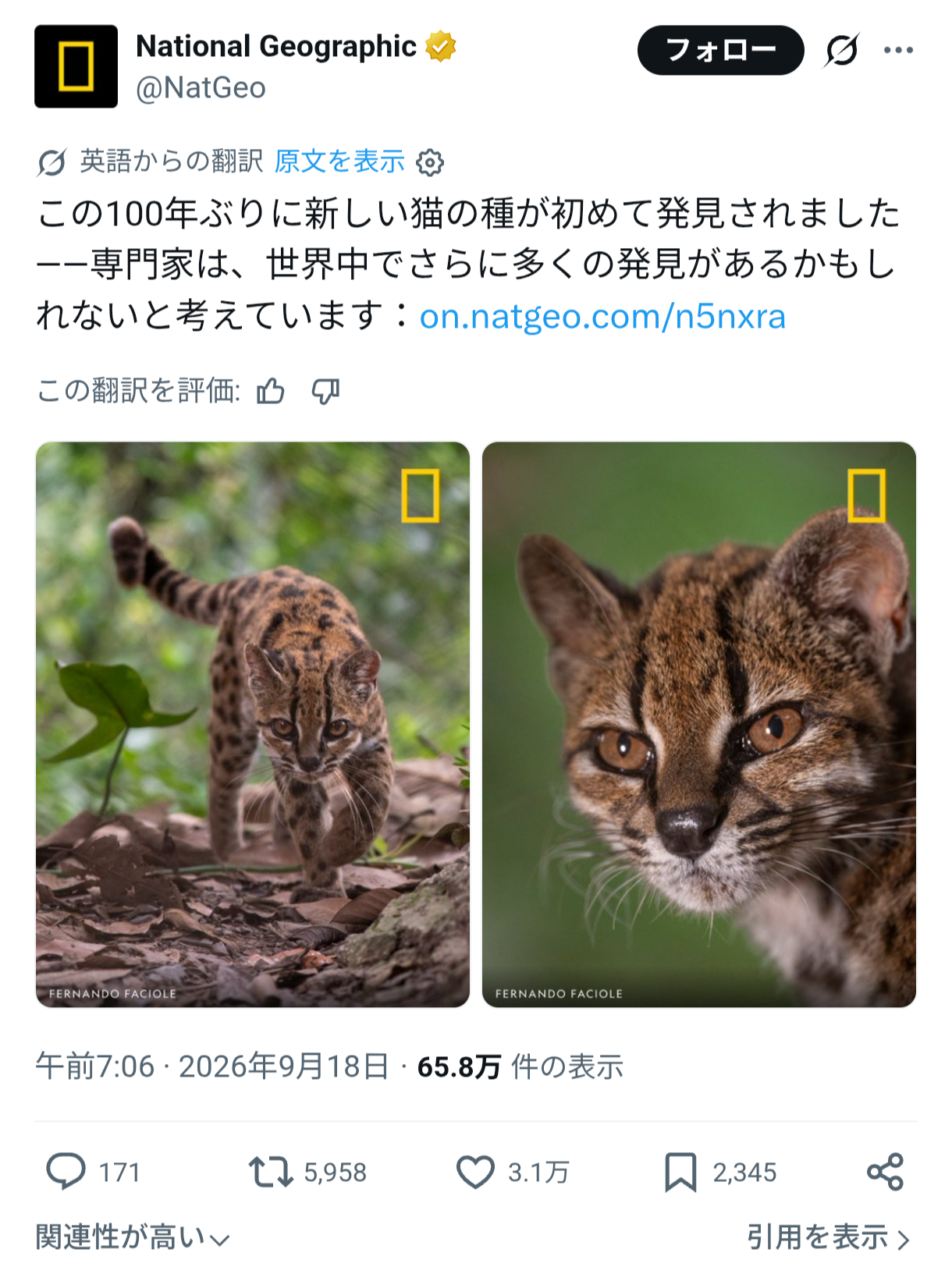The image size is (952, 1274).
Task: Show the original text via 原文を表示
Action: pyautogui.click(x=339, y=161)
